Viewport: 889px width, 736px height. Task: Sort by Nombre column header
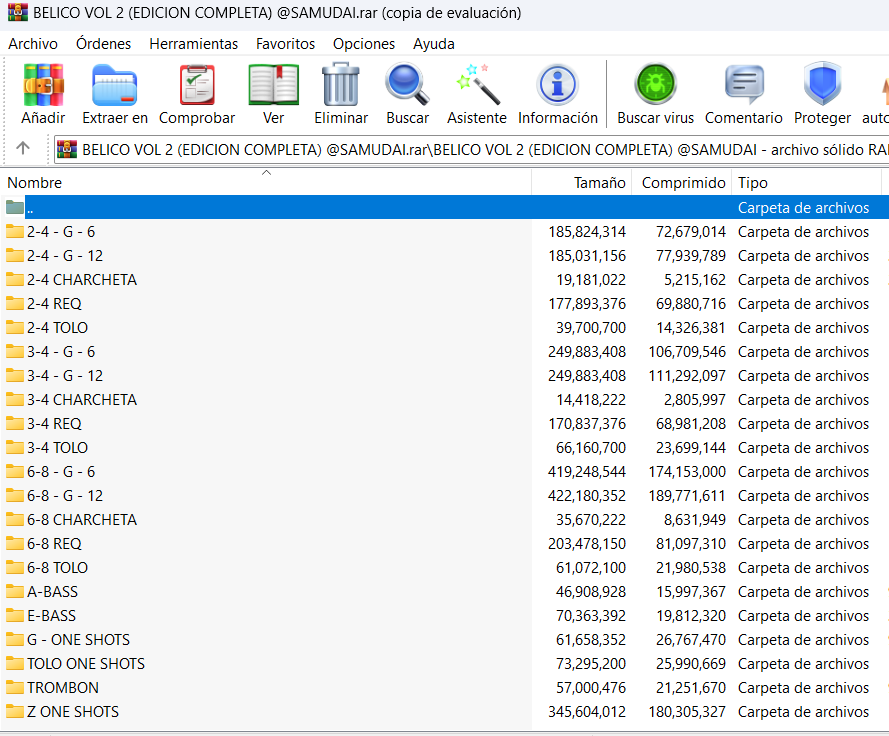point(266,183)
